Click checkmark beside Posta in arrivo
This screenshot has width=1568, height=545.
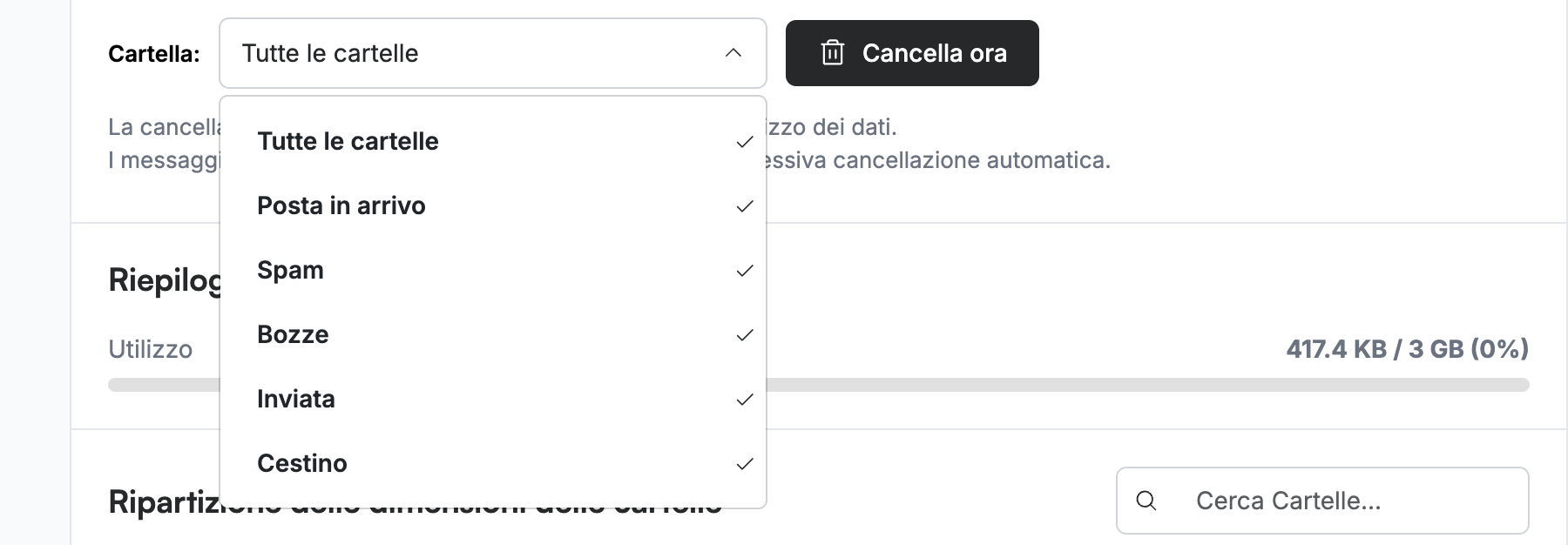(745, 206)
